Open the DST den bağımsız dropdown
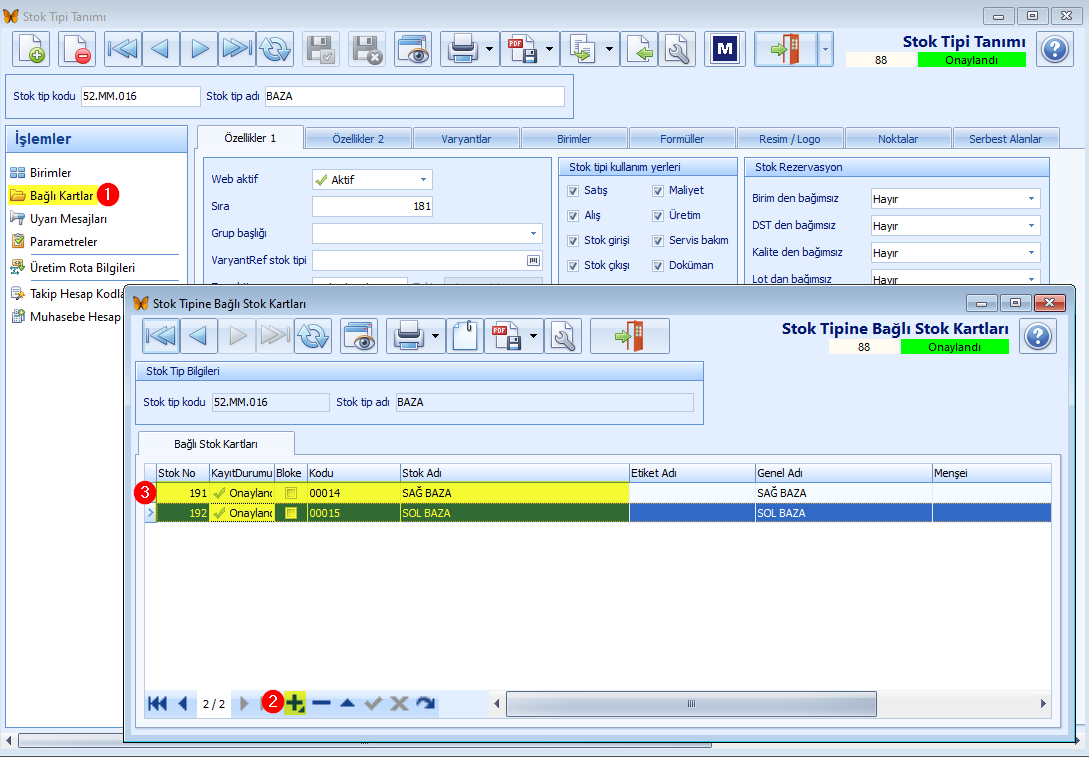This screenshot has height=757, width=1089. click(1031, 226)
